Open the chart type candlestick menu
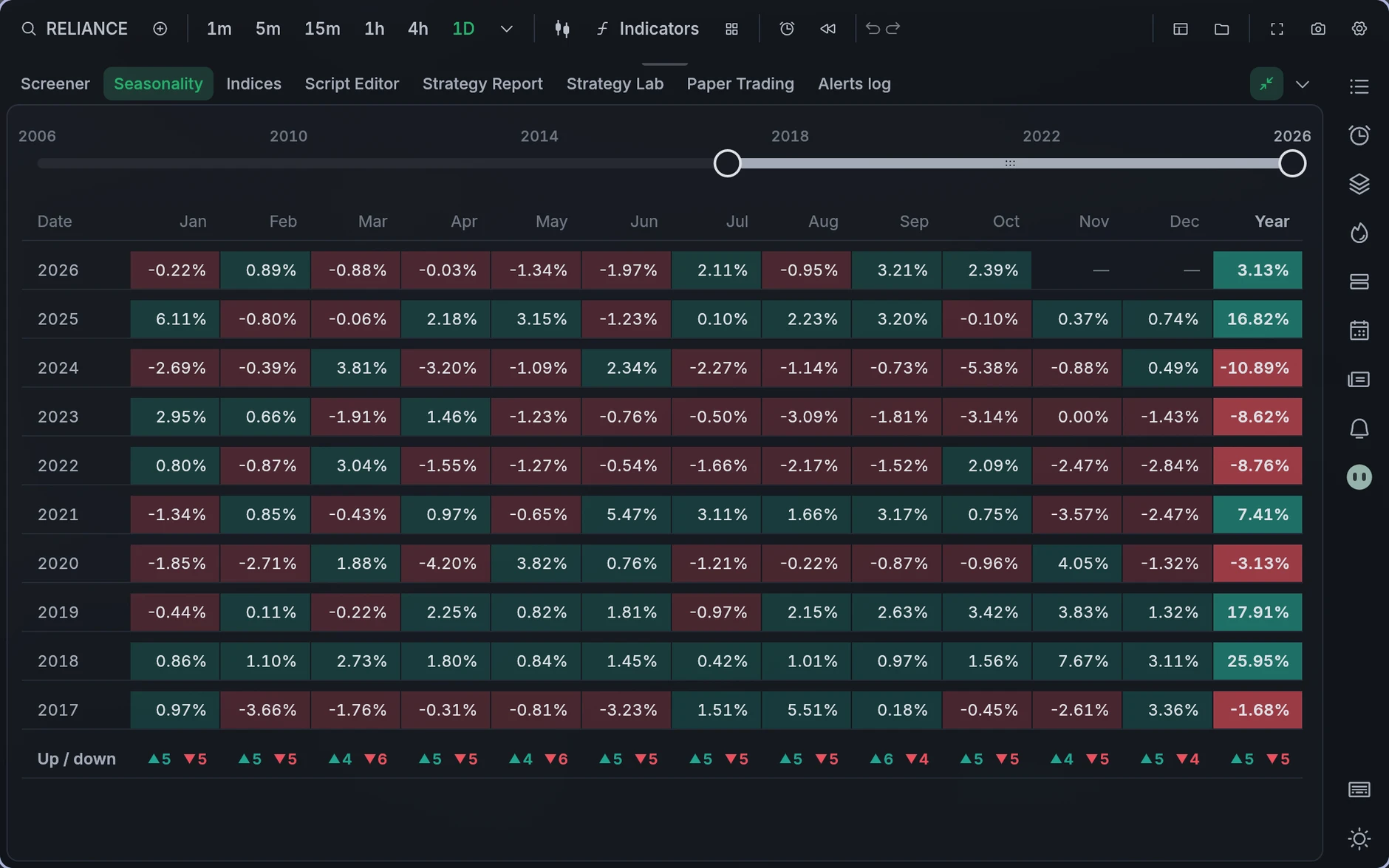Image resolution: width=1389 pixels, height=868 pixels. (562, 29)
